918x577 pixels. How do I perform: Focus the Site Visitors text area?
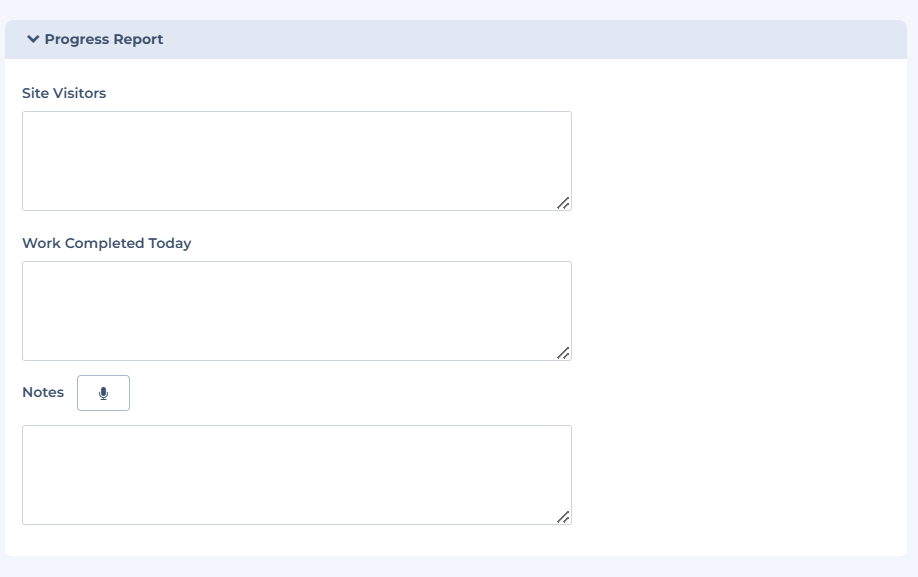pyautogui.click(x=296, y=160)
